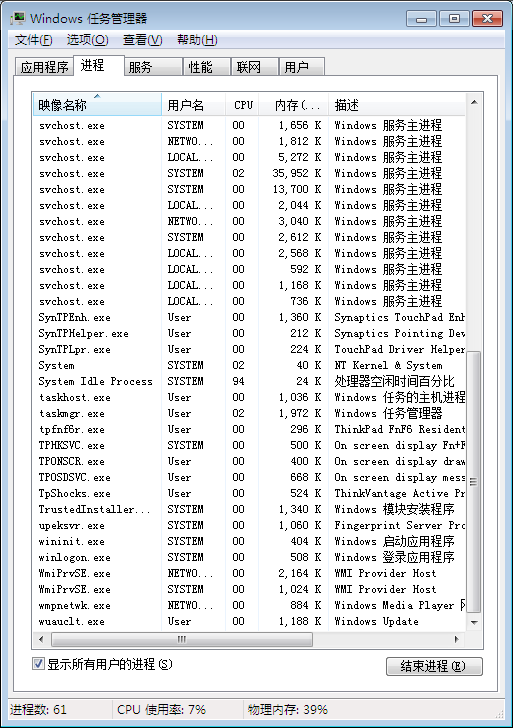This screenshot has width=513, height=728.
Task: Select the wininit.exe process
Action: [x=249, y=541]
